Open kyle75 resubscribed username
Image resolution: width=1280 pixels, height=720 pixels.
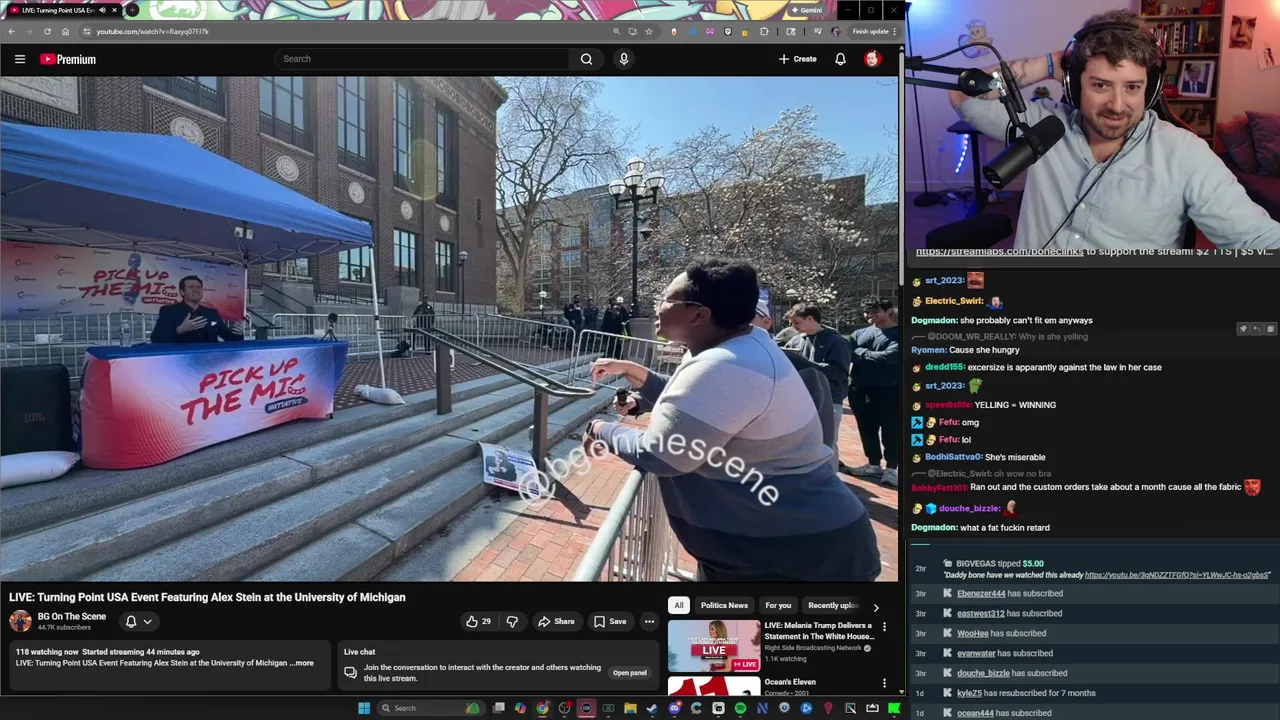point(969,693)
